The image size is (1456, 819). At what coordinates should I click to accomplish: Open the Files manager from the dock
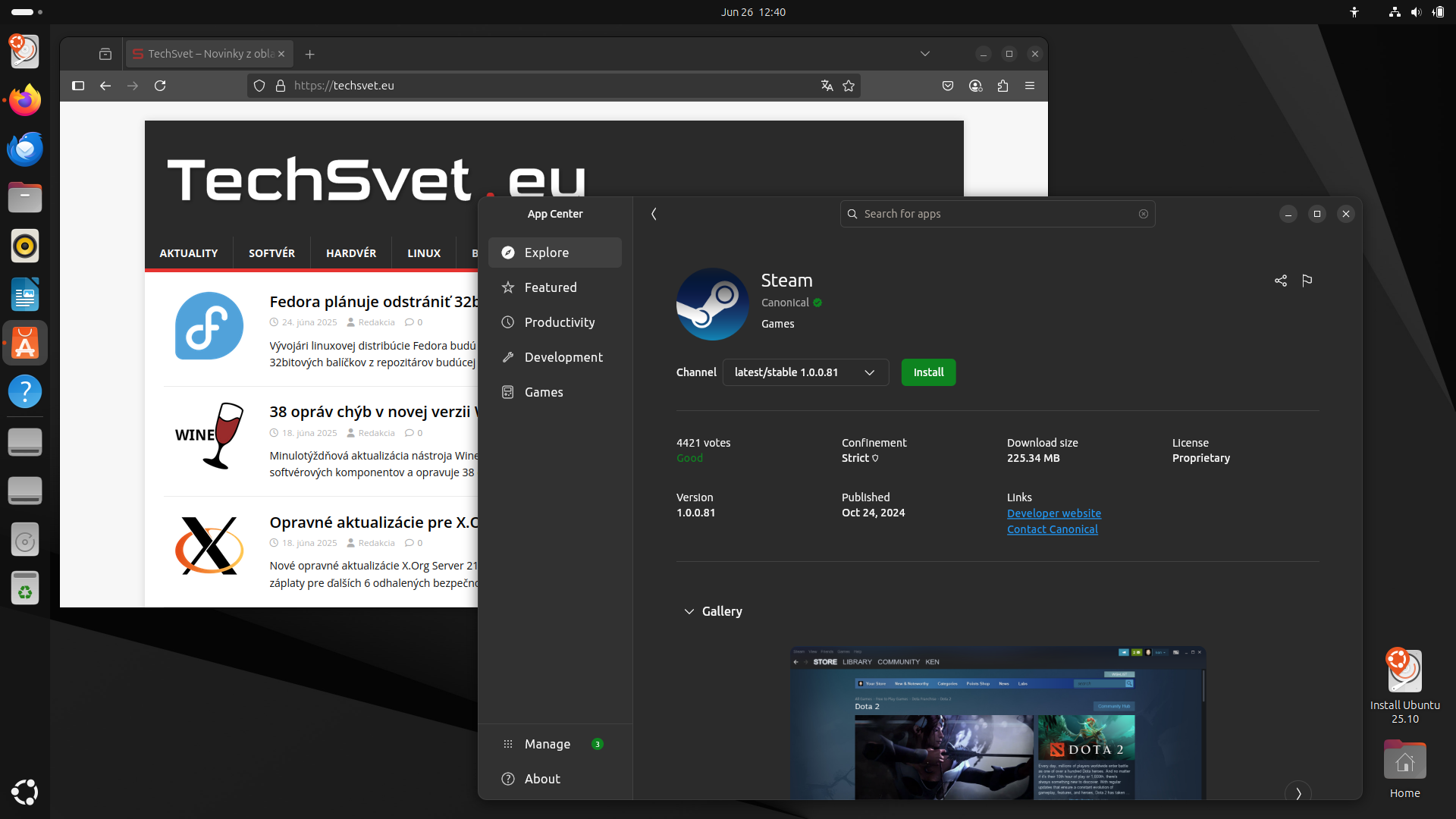tap(25, 197)
